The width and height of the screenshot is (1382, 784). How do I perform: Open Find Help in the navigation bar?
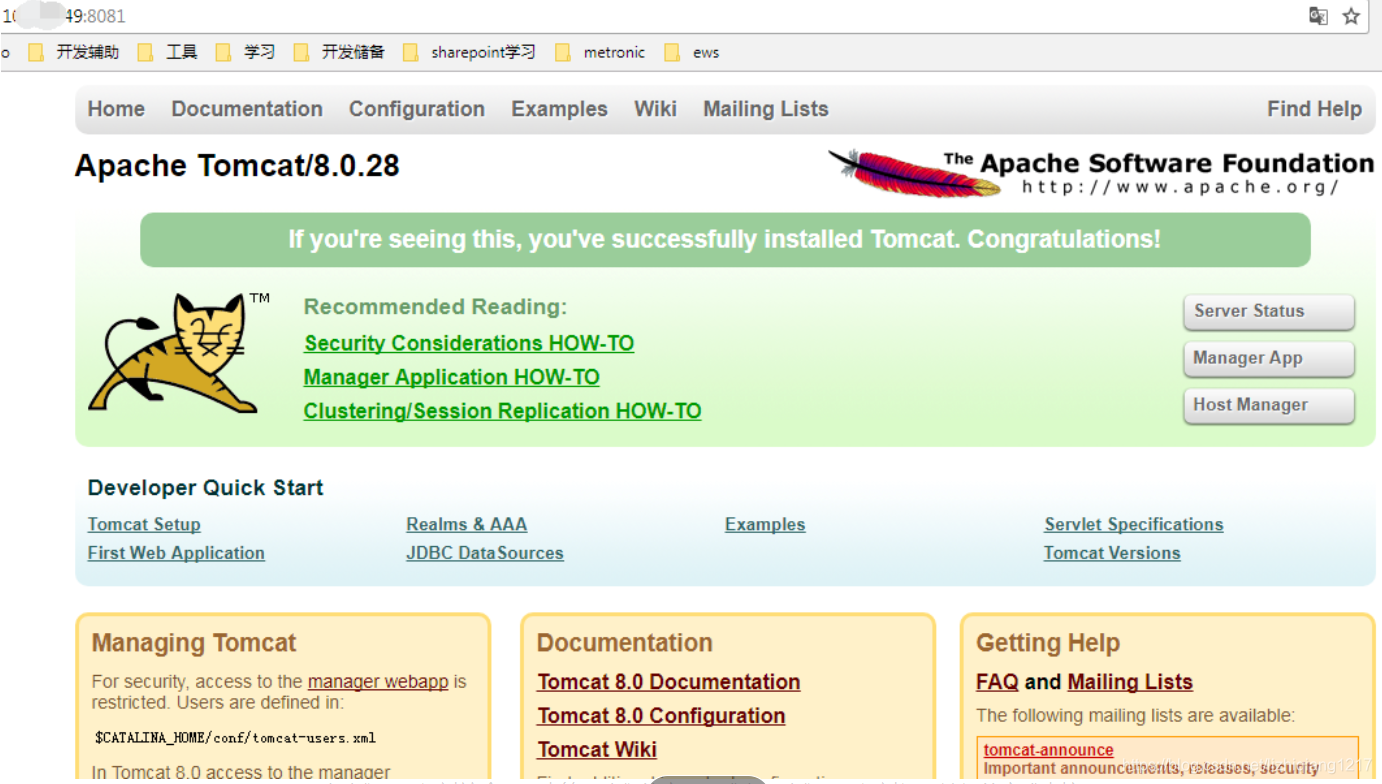(1314, 109)
